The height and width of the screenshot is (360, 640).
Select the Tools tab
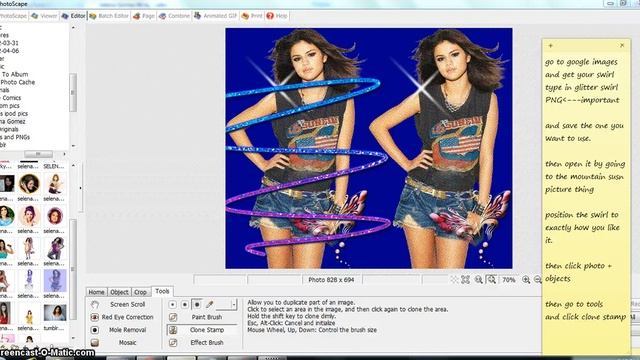(x=162, y=291)
